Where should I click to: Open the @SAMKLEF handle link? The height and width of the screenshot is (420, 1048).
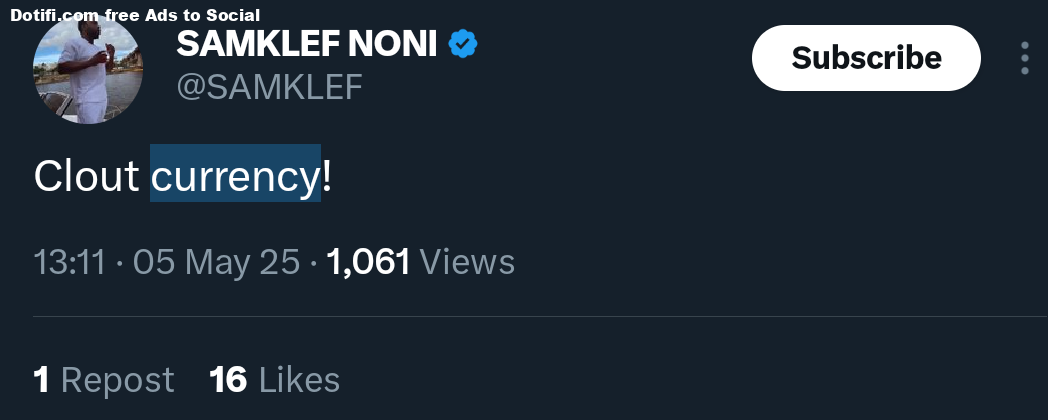tap(269, 87)
